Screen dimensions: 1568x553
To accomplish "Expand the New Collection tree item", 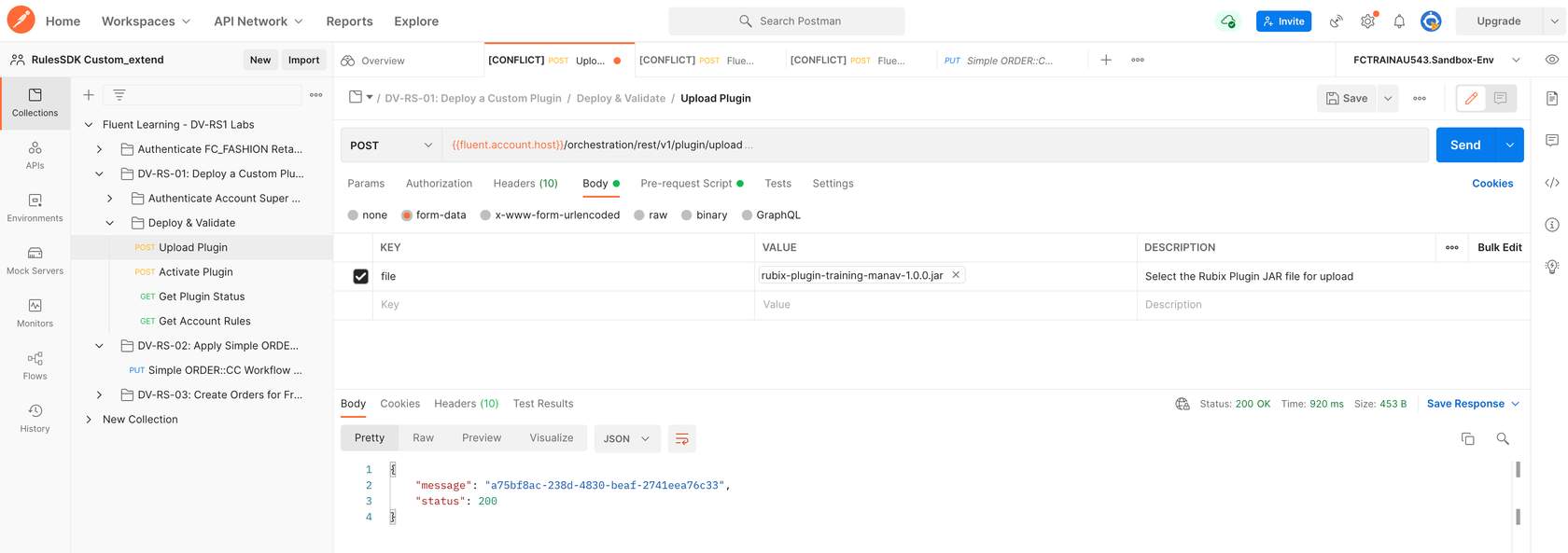I will click(x=89, y=420).
